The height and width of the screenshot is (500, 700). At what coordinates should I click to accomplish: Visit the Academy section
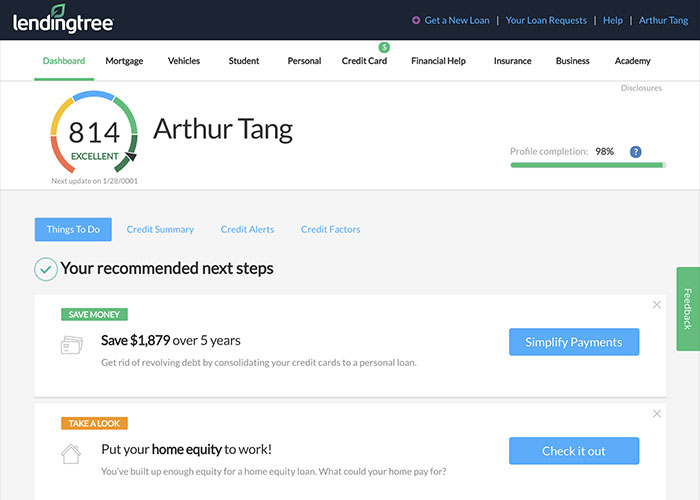point(632,61)
